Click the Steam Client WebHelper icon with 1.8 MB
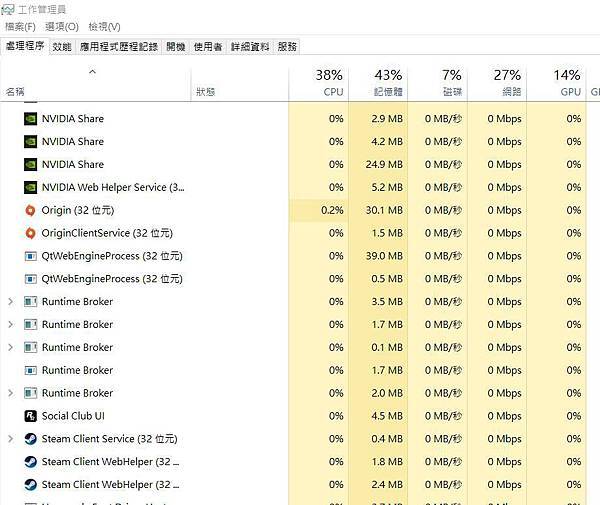 click(31, 462)
